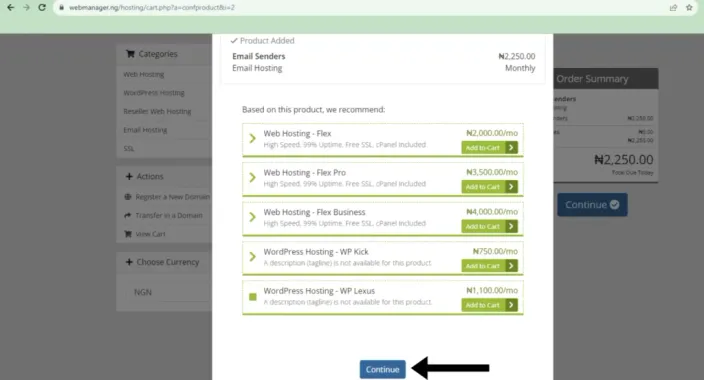704x380 pixels.
Task: Select Reseller Web Hosting category
Action: (x=157, y=111)
